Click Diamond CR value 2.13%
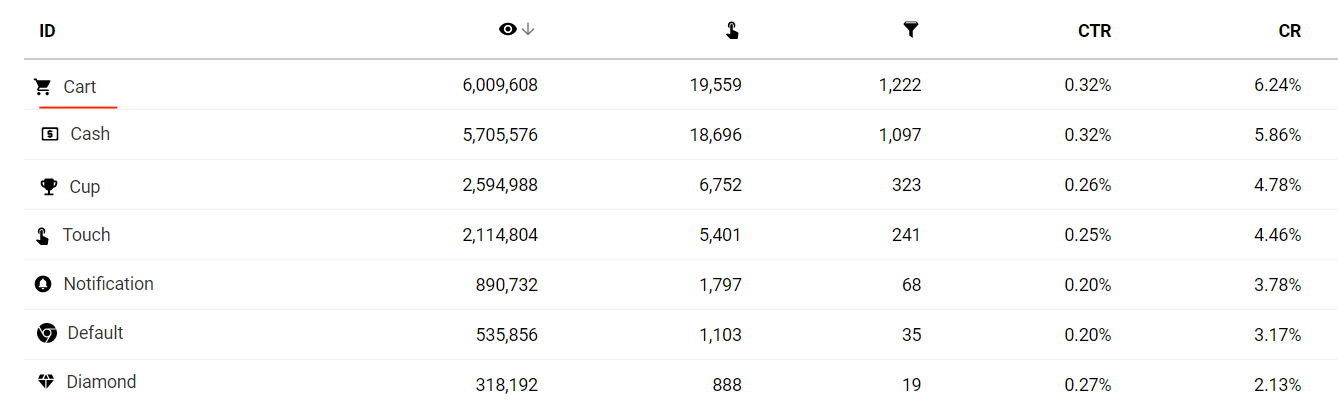The width and height of the screenshot is (1338, 409). (x=1277, y=385)
